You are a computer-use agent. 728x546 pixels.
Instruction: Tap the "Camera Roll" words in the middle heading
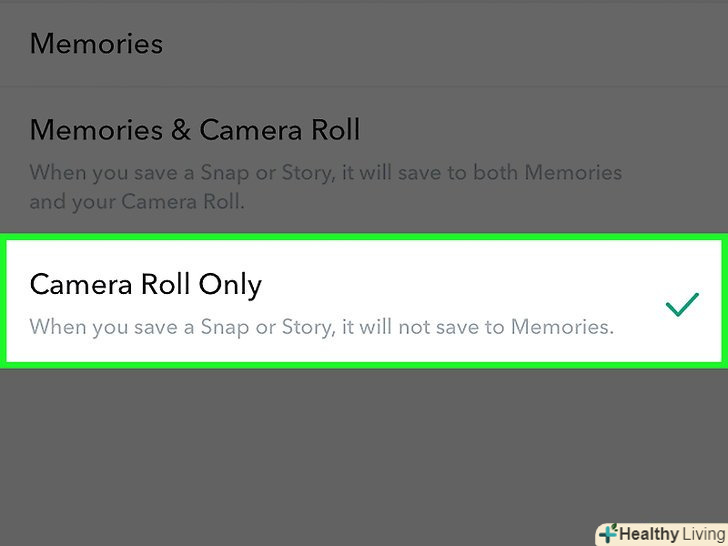pyautogui.click(x=279, y=130)
